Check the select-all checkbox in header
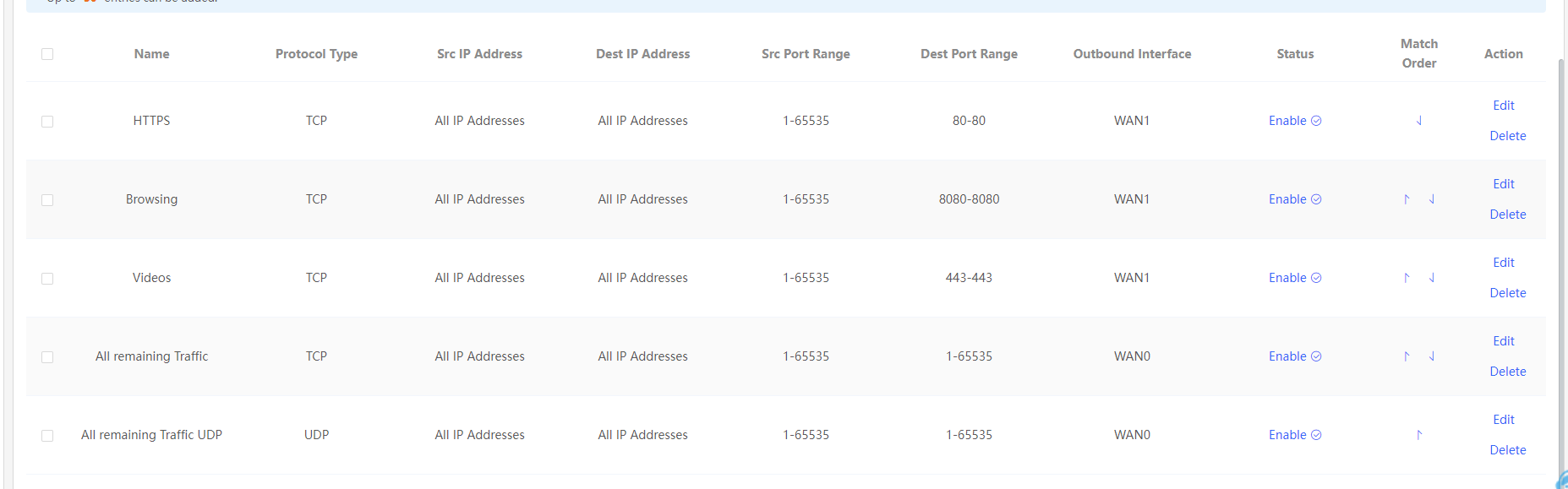The height and width of the screenshot is (489, 1568). click(x=47, y=54)
